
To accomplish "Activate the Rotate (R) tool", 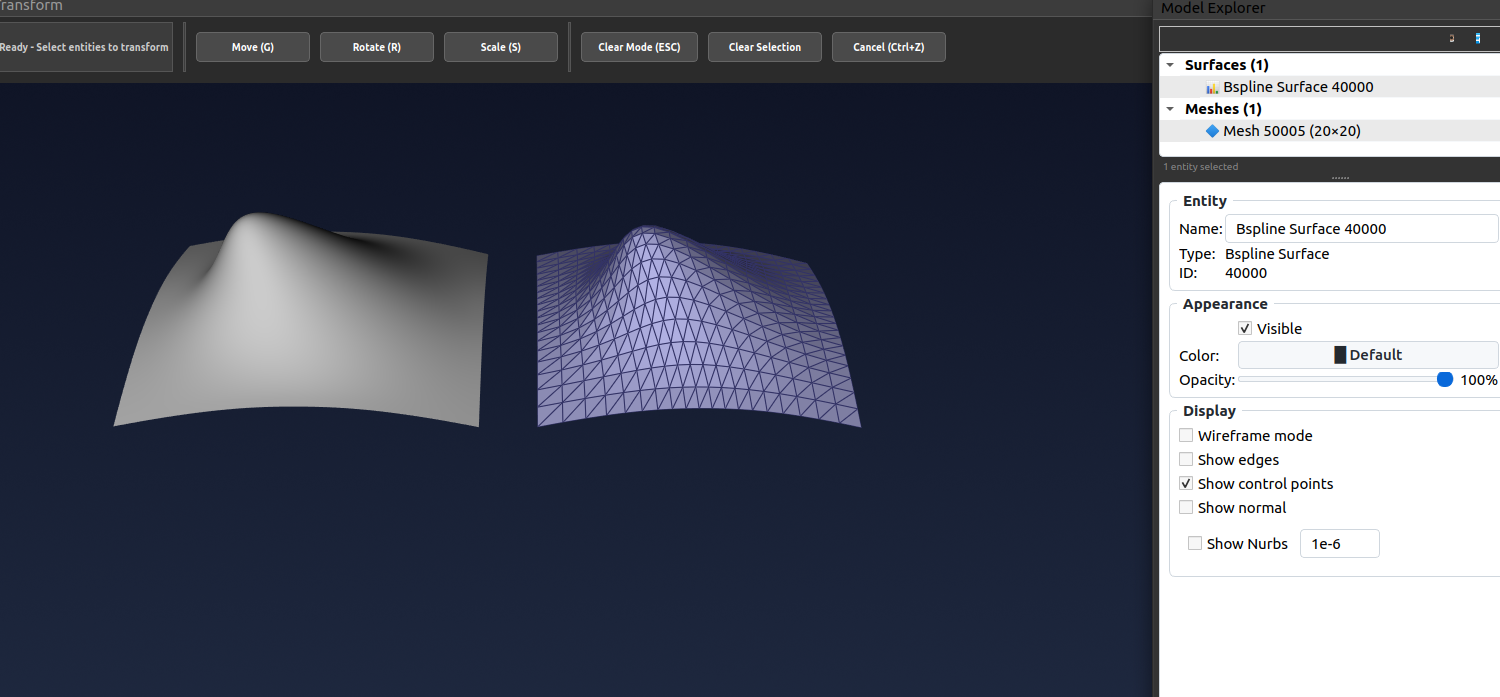I will coord(376,46).
